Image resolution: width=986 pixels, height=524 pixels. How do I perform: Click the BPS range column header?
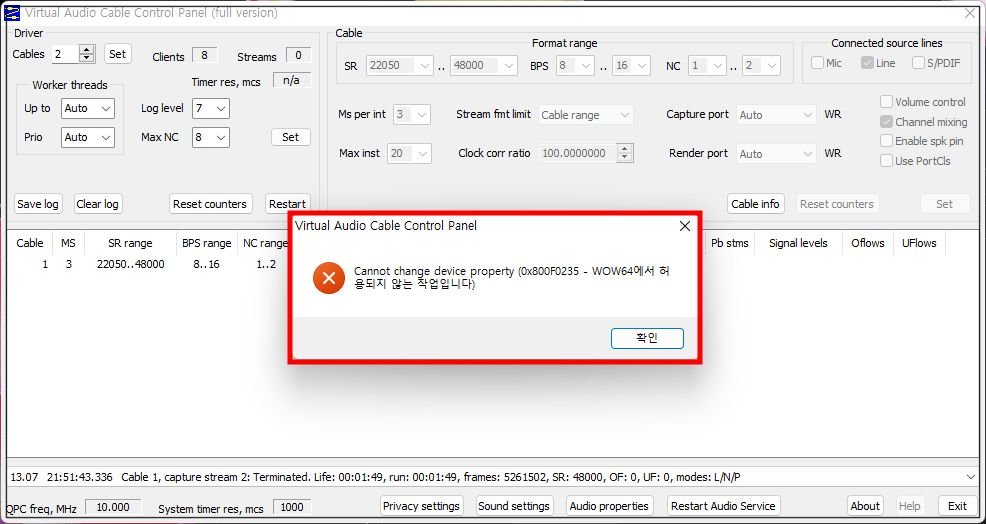coord(207,243)
